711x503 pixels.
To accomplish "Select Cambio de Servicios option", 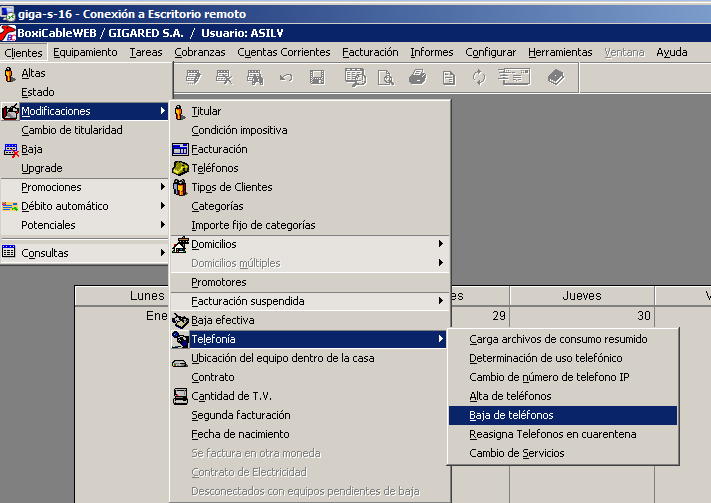I will point(516,453).
